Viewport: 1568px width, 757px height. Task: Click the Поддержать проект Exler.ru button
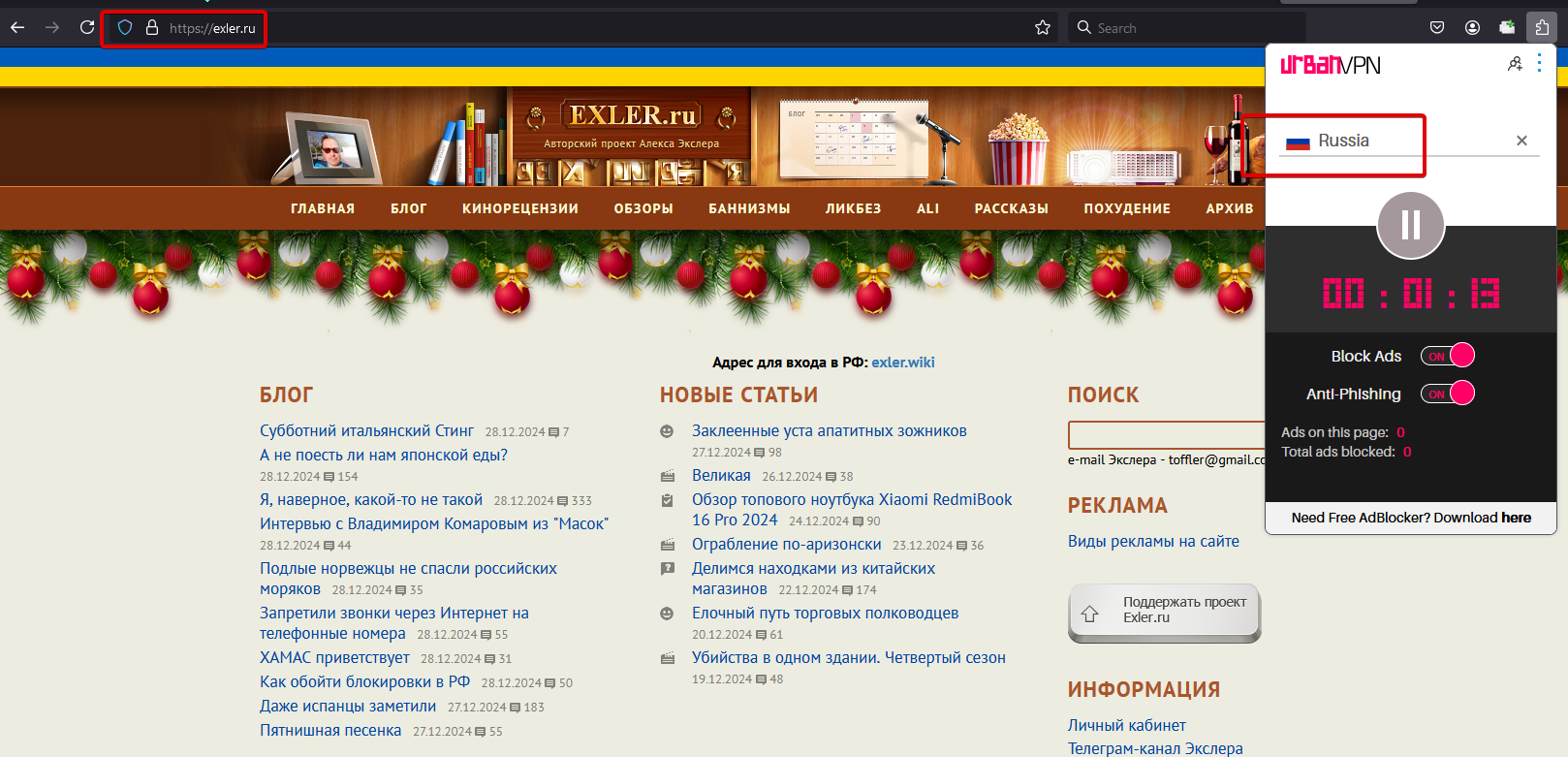tap(1164, 611)
